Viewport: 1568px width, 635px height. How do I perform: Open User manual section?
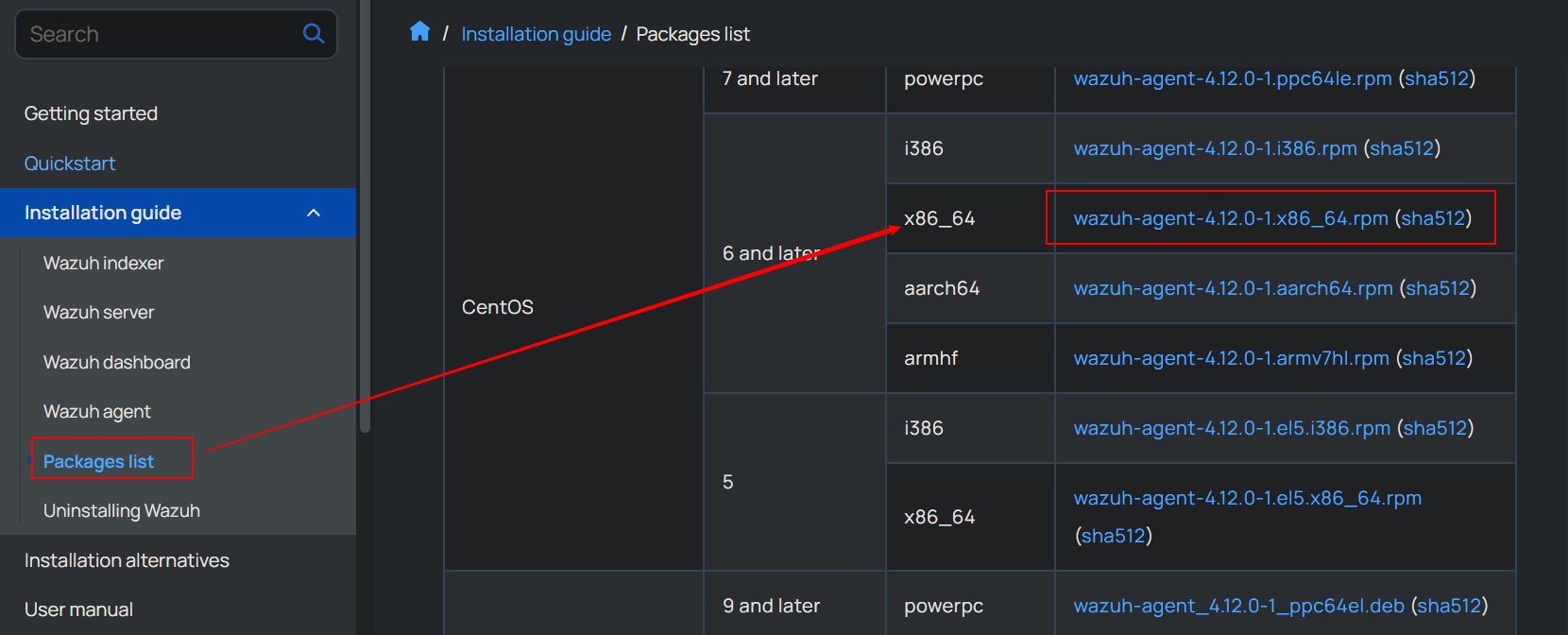(x=78, y=609)
